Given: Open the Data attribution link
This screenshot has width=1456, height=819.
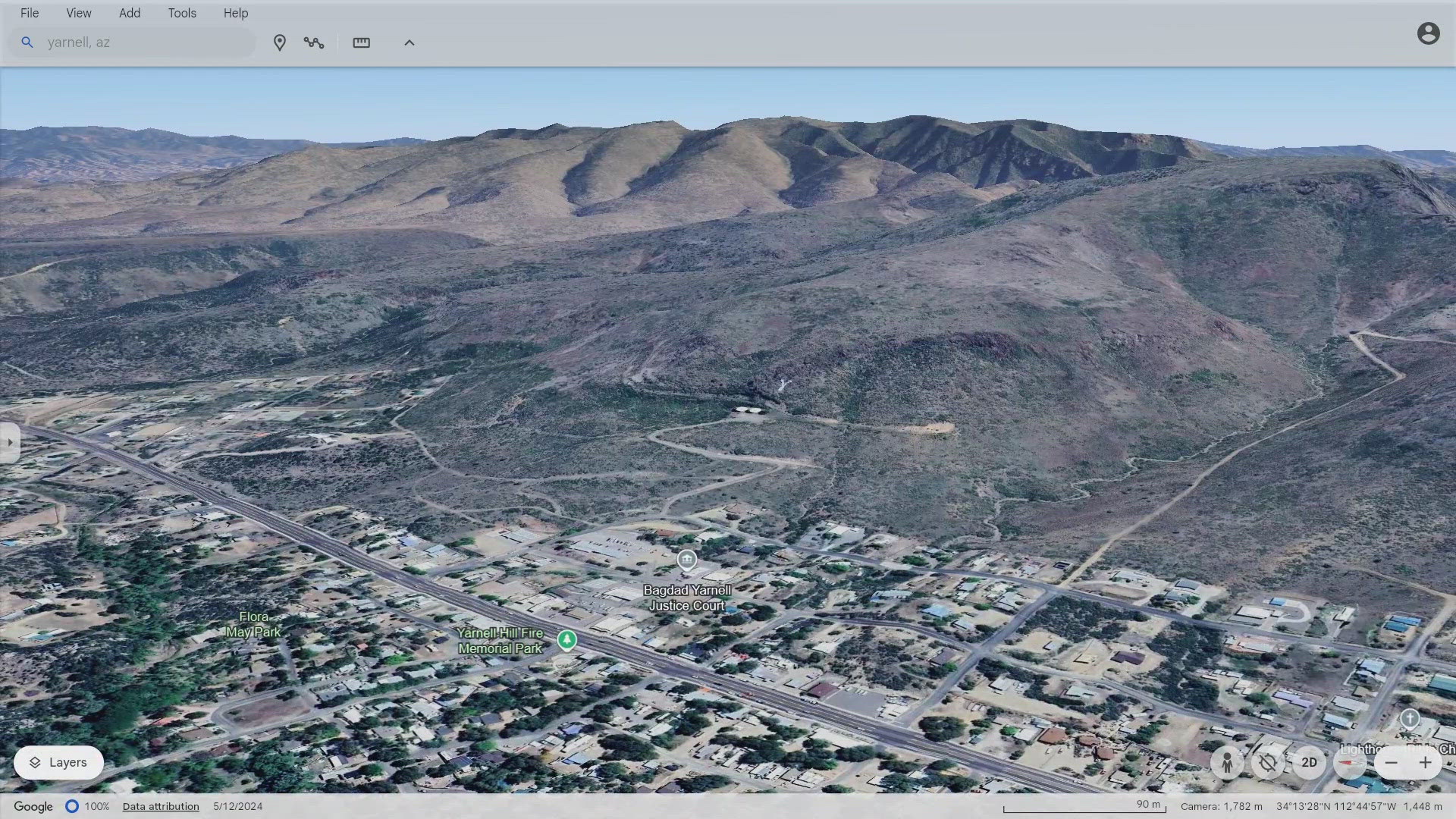Looking at the screenshot, I should click(x=161, y=806).
